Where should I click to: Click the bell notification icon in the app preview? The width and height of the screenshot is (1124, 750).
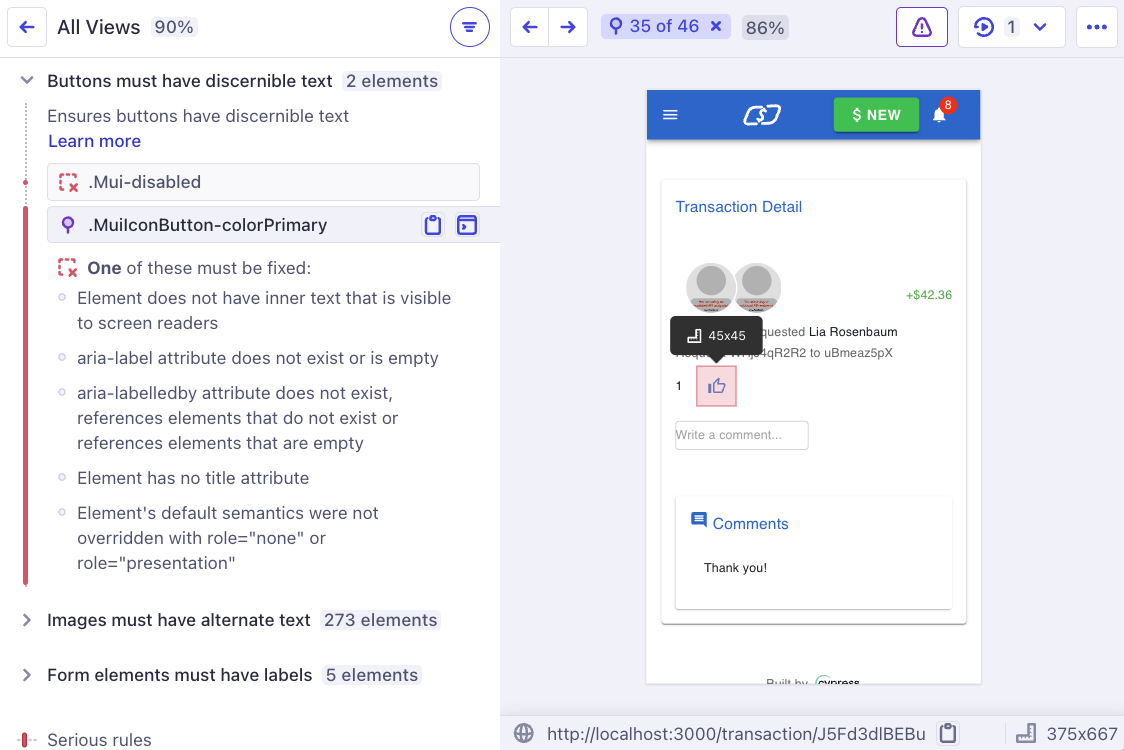click(x=938, y=114)
